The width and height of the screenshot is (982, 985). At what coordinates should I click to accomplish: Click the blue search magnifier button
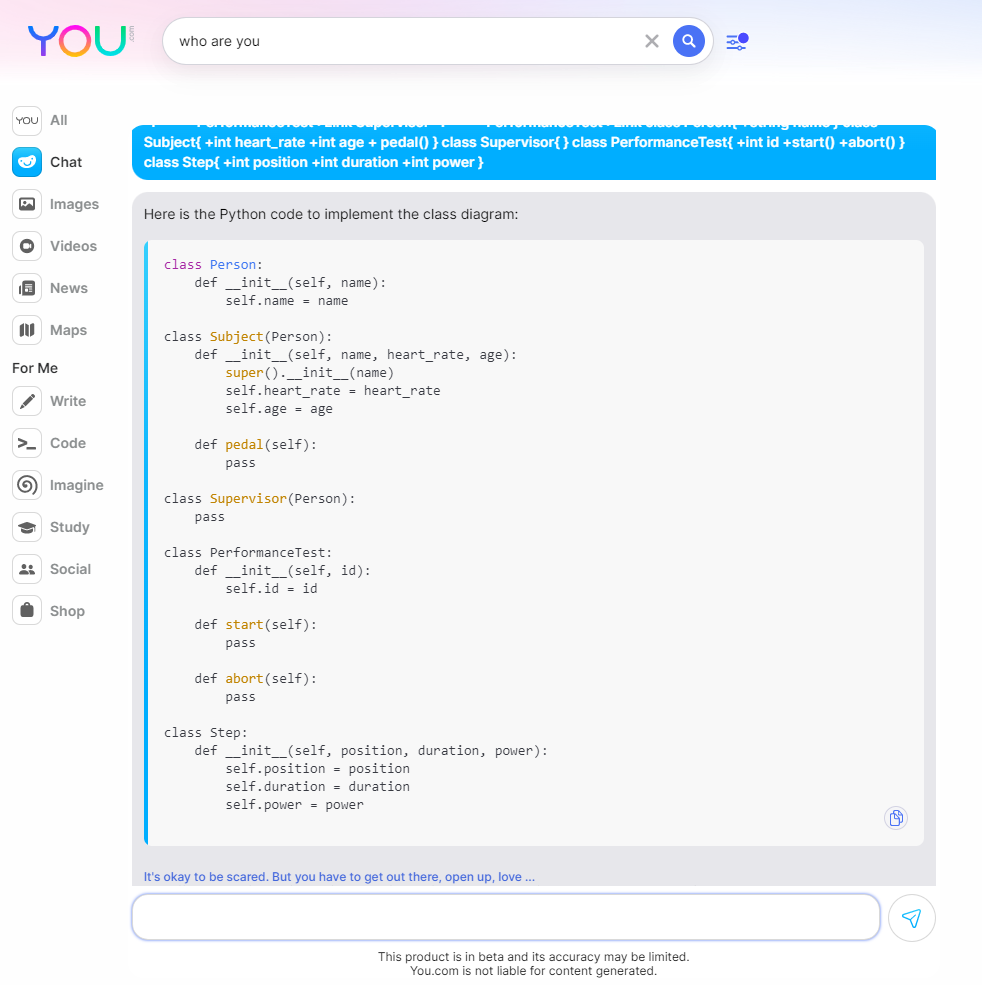[x=689, y=41]
